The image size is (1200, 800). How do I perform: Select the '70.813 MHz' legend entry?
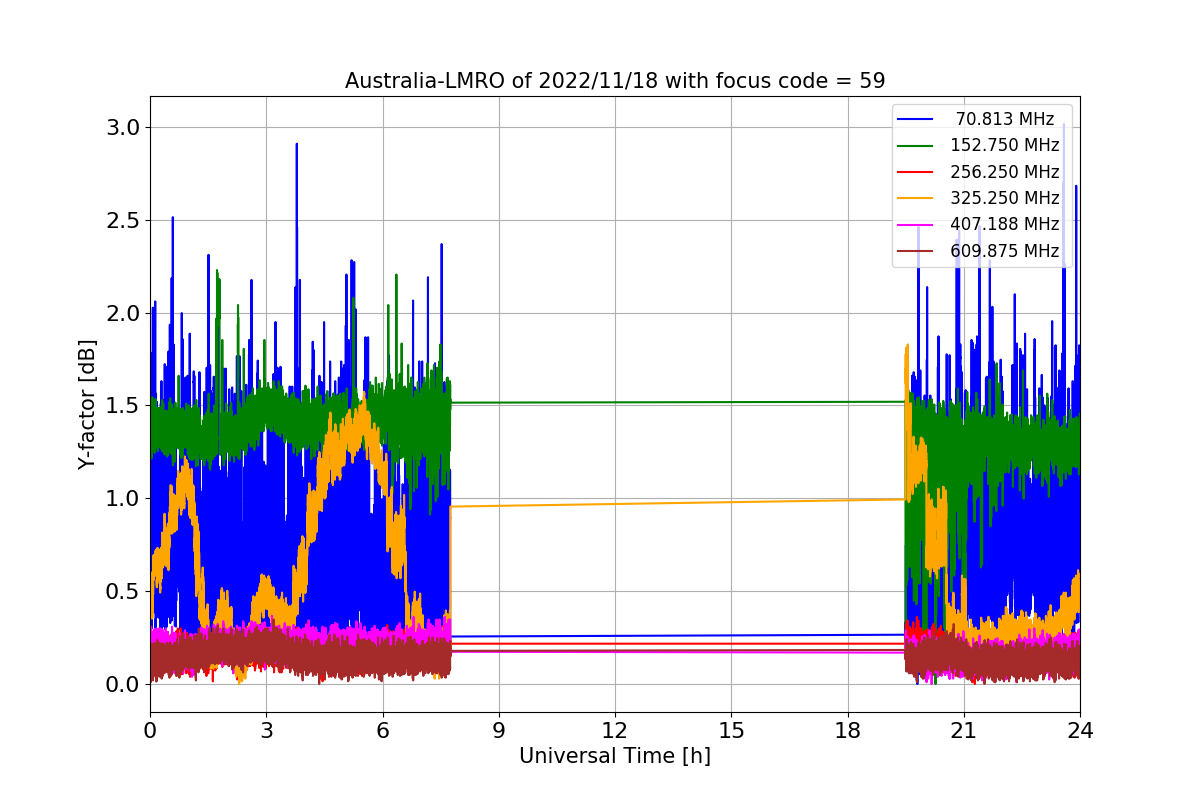click(x=1005, y=120)
